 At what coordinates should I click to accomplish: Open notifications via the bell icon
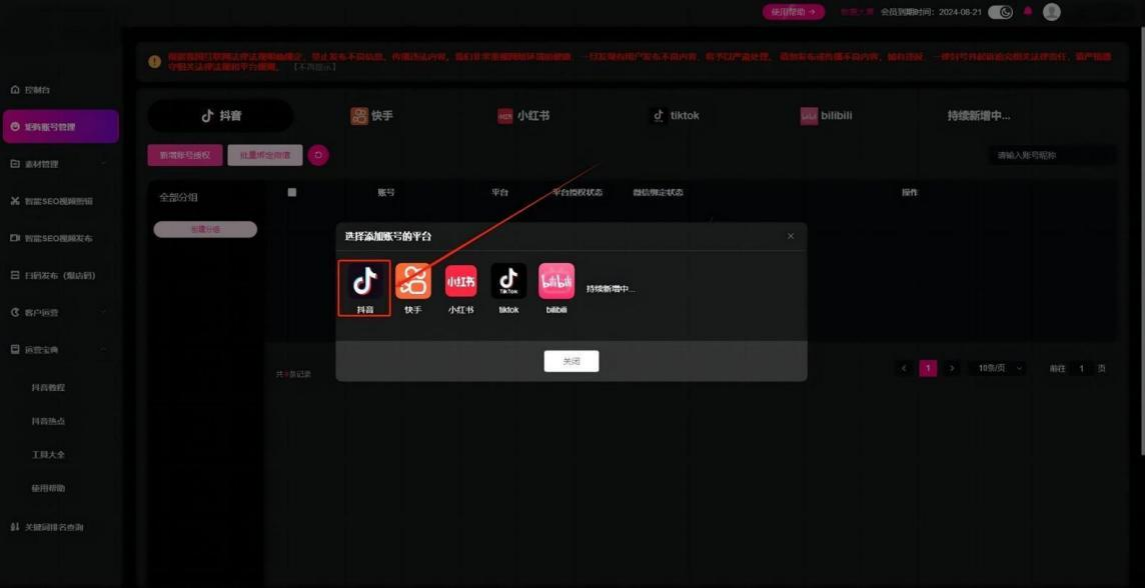coord(1027,12)
